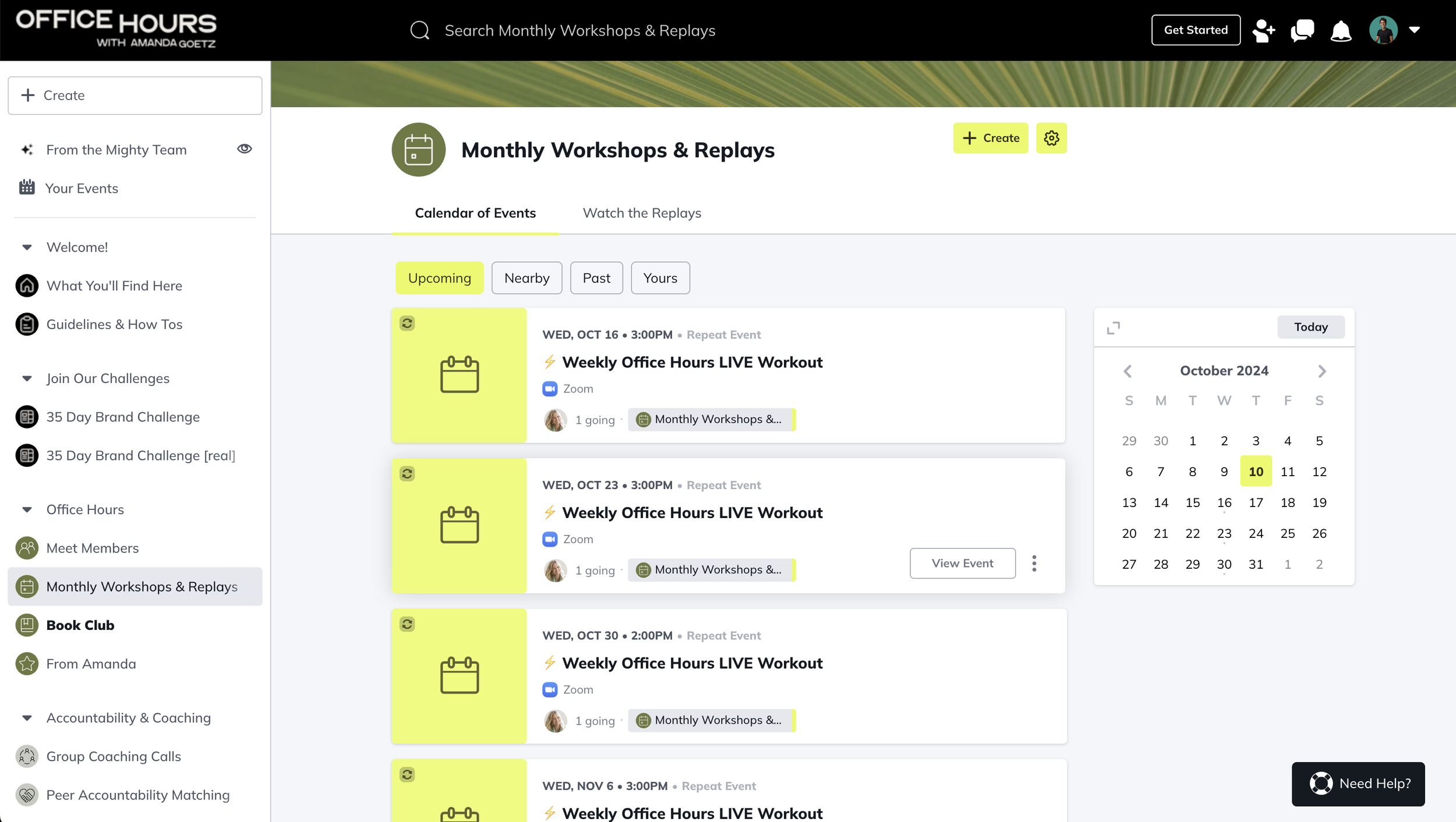
Task: Toggle visibility eye for Mighty Team
Action: 244,149
